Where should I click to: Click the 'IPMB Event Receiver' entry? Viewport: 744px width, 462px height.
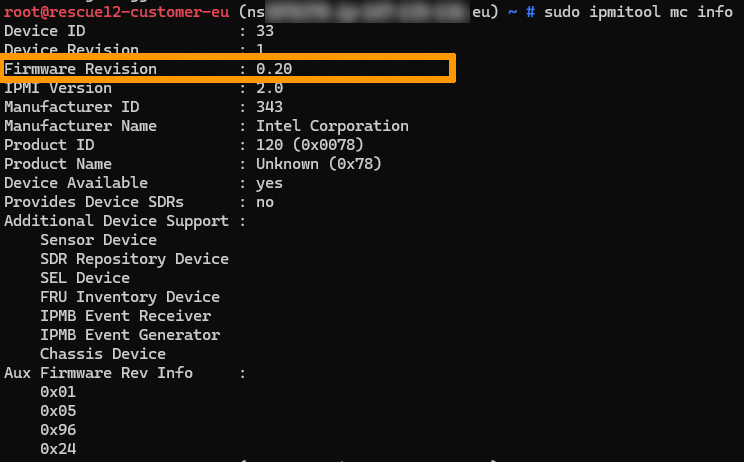click(x=125, y=316)
